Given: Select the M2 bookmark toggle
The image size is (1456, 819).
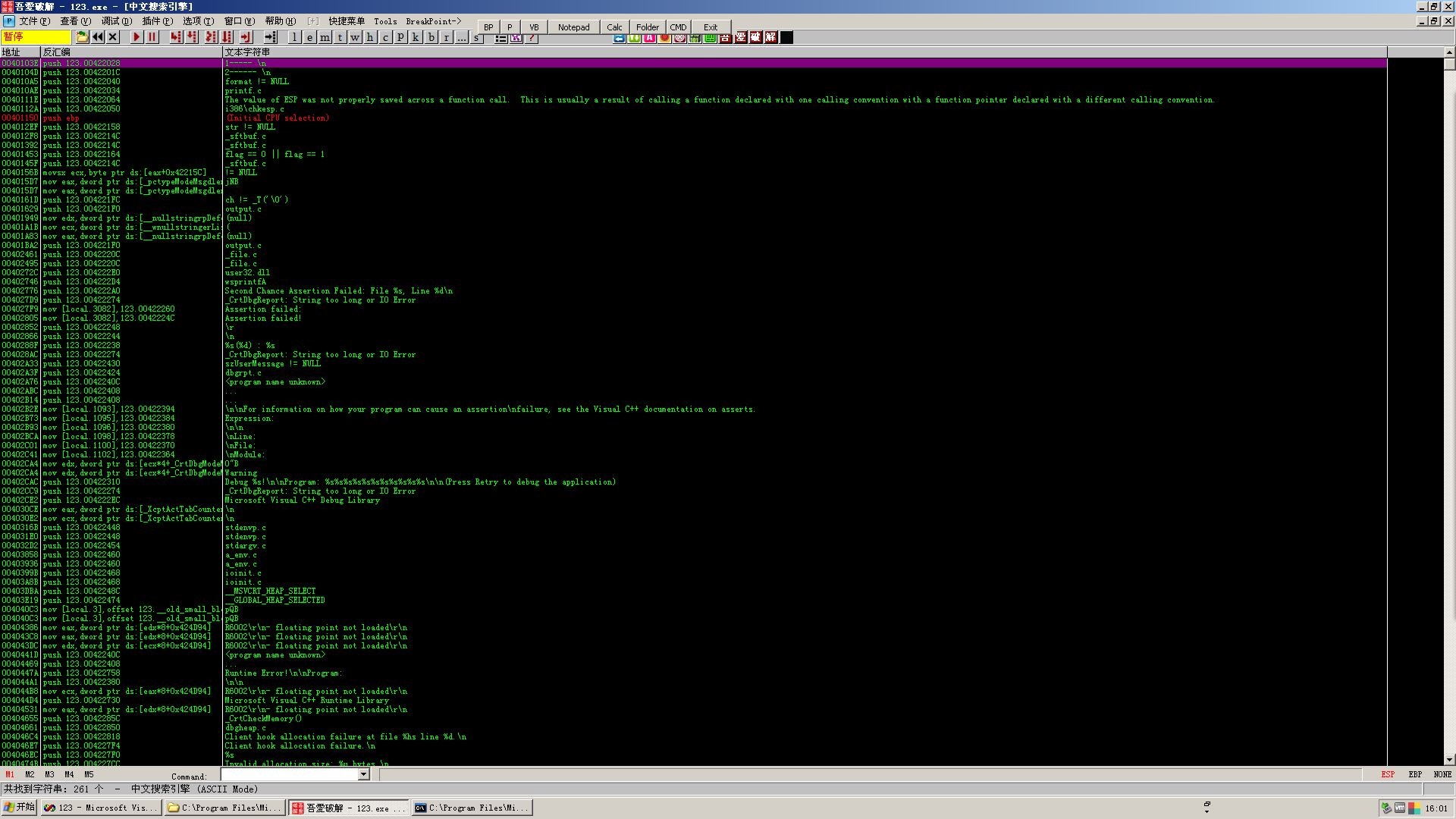Looking at the screenshot, I should point(30,775).
